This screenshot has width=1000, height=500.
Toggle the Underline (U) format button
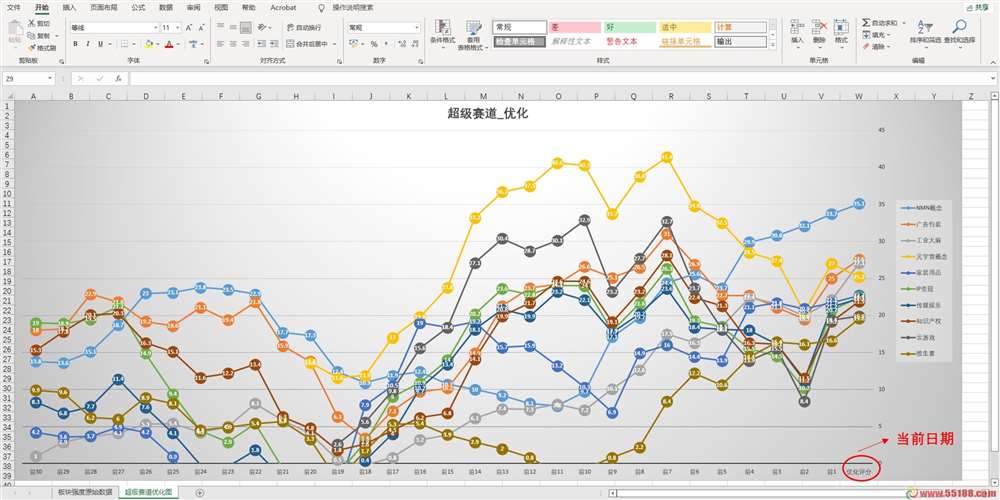click(x=101, y=44)
